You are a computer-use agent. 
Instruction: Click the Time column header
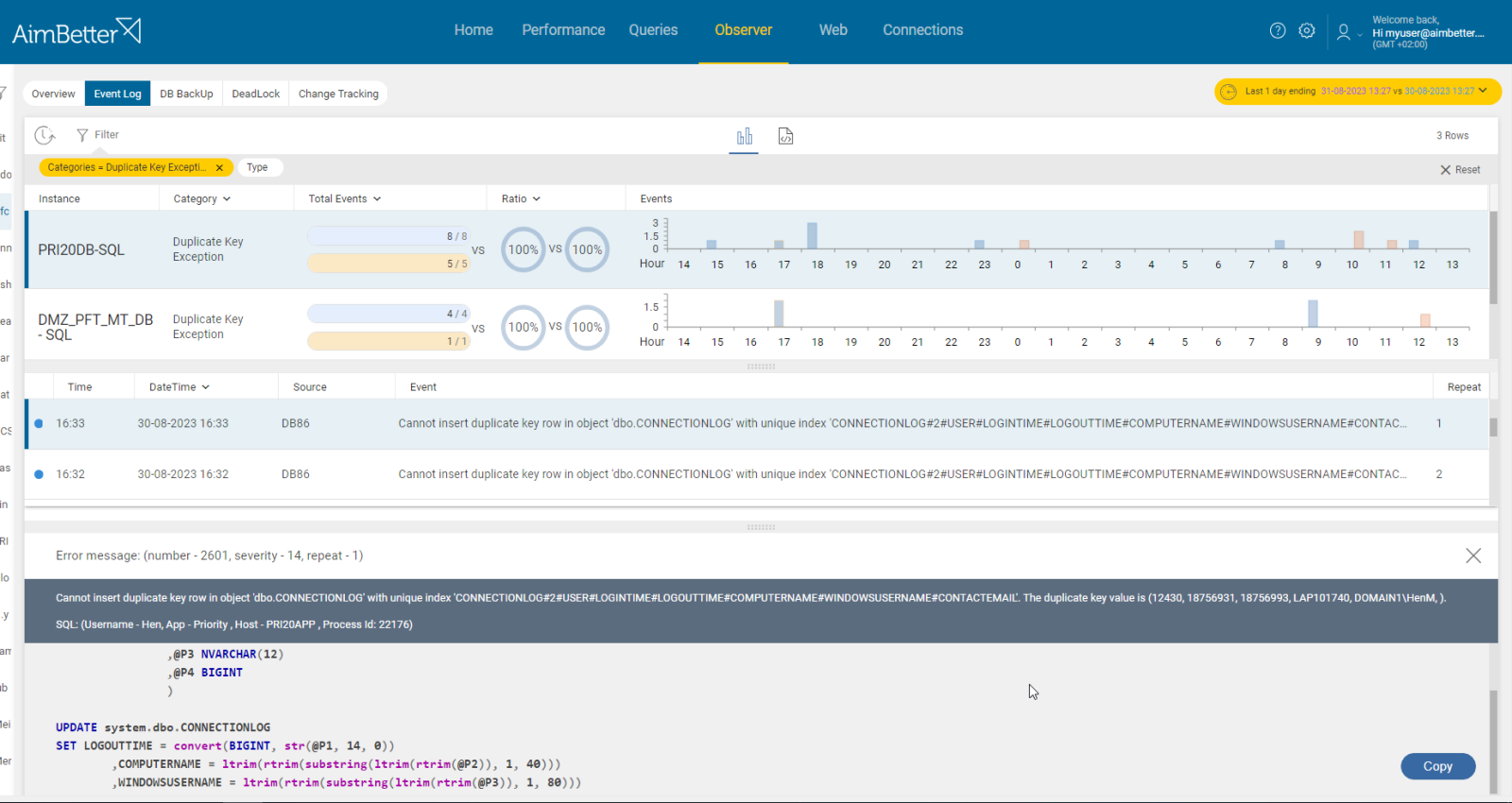click(x=80, y=387)
